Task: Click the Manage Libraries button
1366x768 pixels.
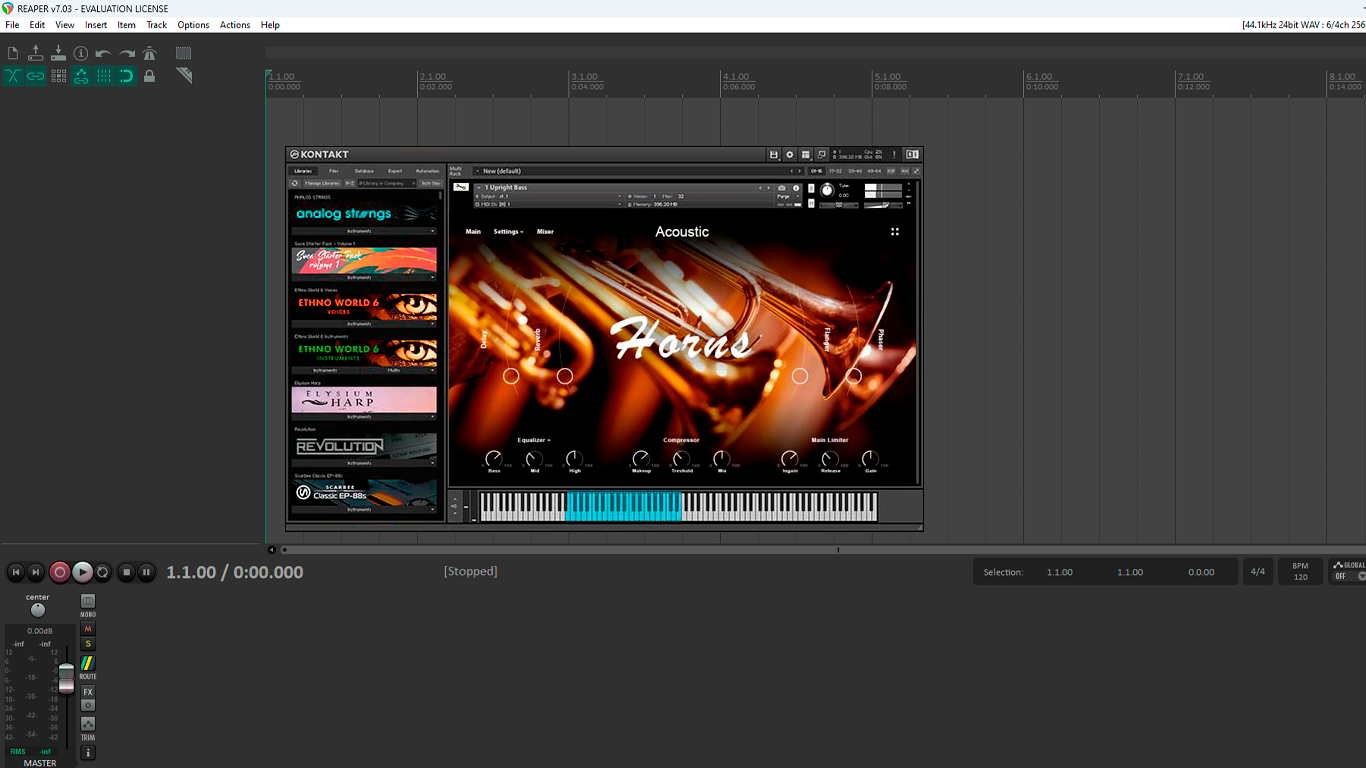Action: (322, 183)
